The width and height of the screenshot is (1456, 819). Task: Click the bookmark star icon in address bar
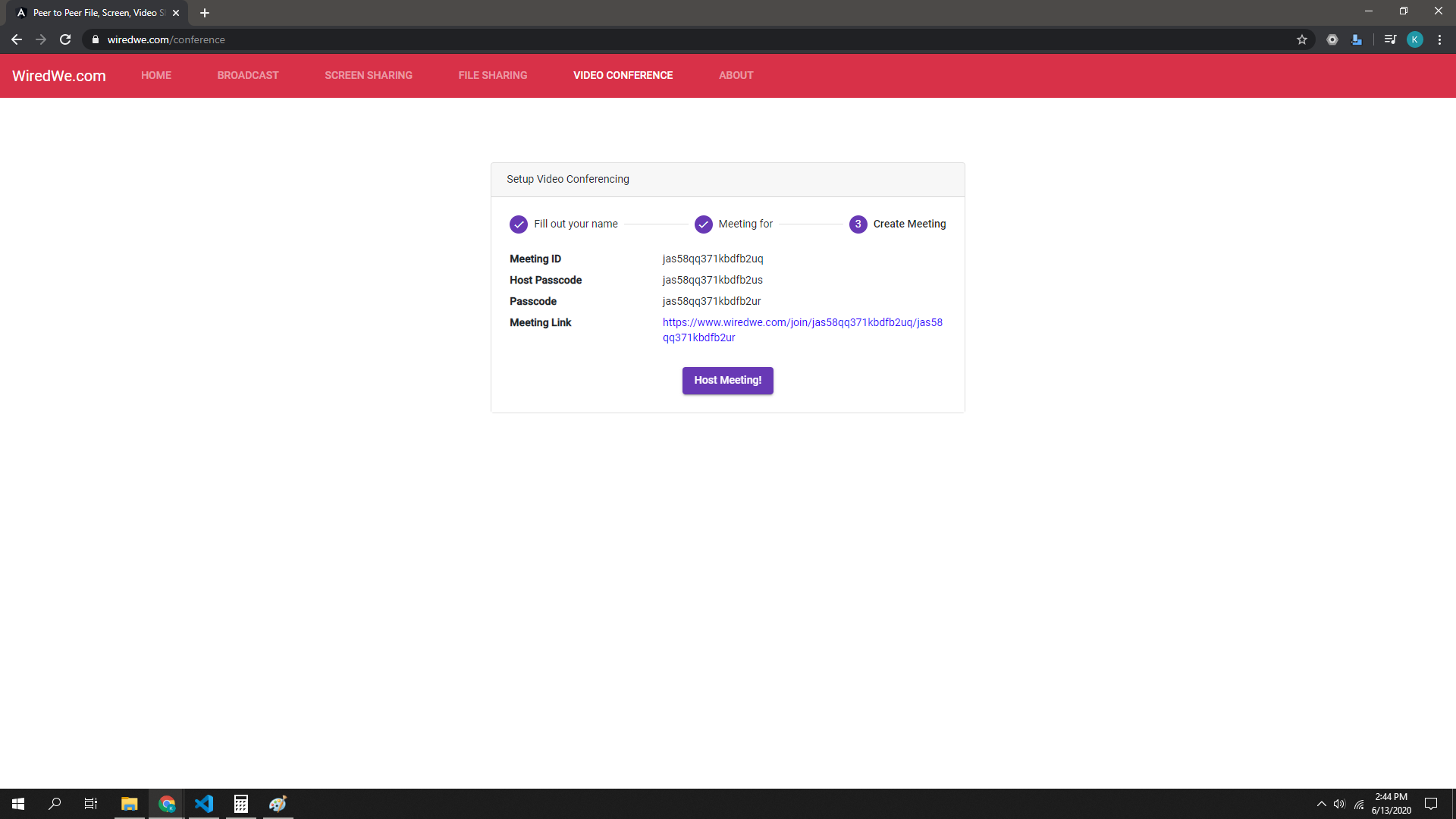(x=1302, y=39)
